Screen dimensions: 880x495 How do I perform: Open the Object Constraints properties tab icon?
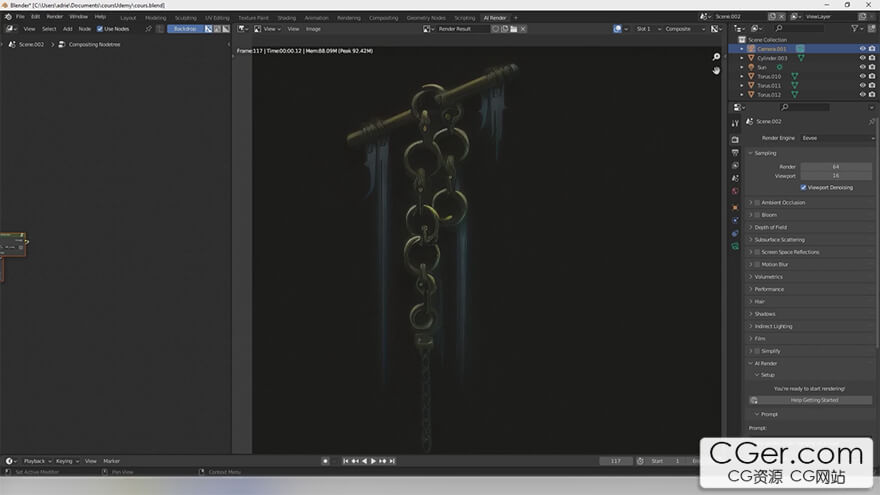pyautogui.click(x=735, y=233)
